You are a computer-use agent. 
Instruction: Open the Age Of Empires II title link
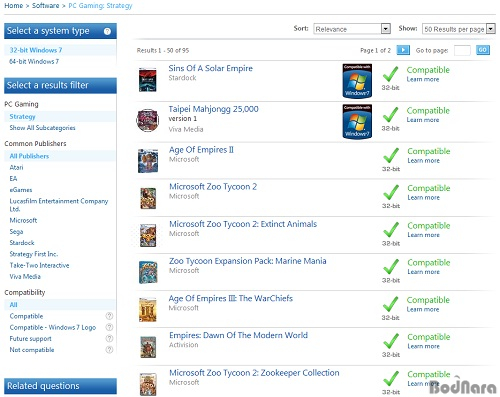point(201,150)
